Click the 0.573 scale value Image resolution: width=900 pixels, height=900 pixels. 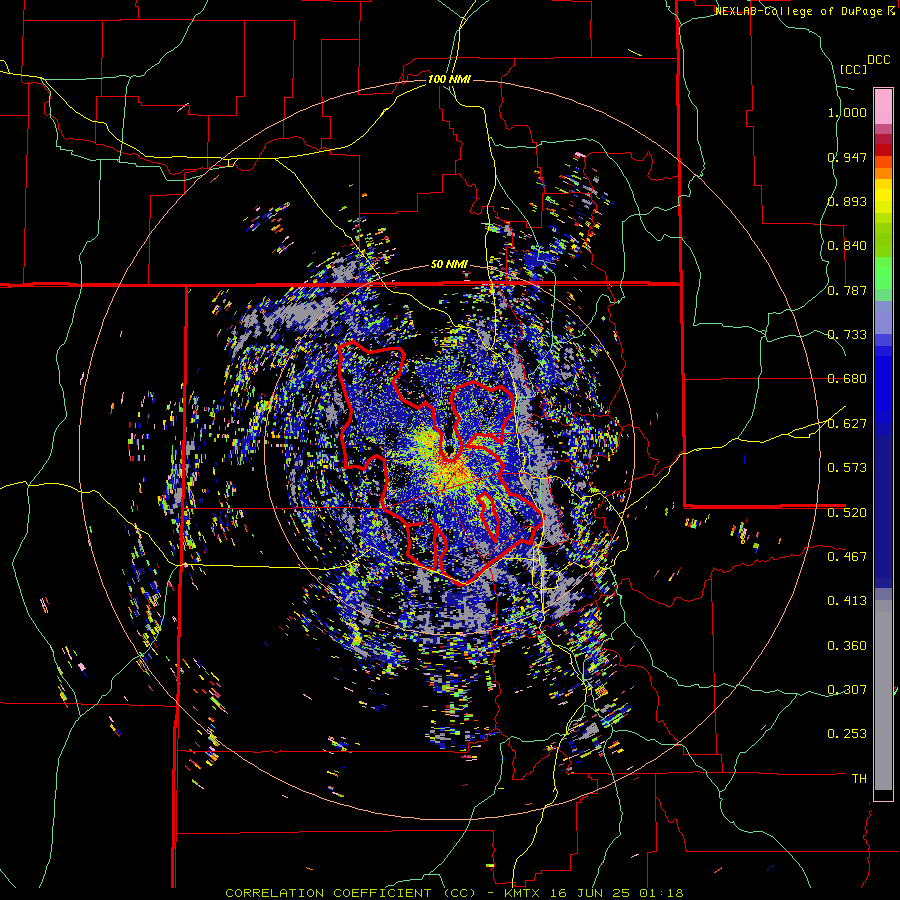click(847, 467)
